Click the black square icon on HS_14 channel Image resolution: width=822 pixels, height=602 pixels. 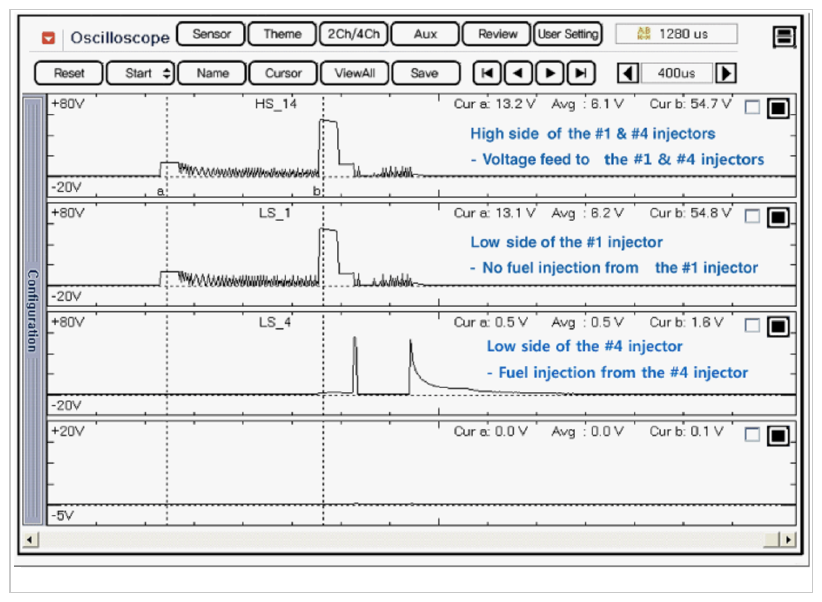[779, 109]
